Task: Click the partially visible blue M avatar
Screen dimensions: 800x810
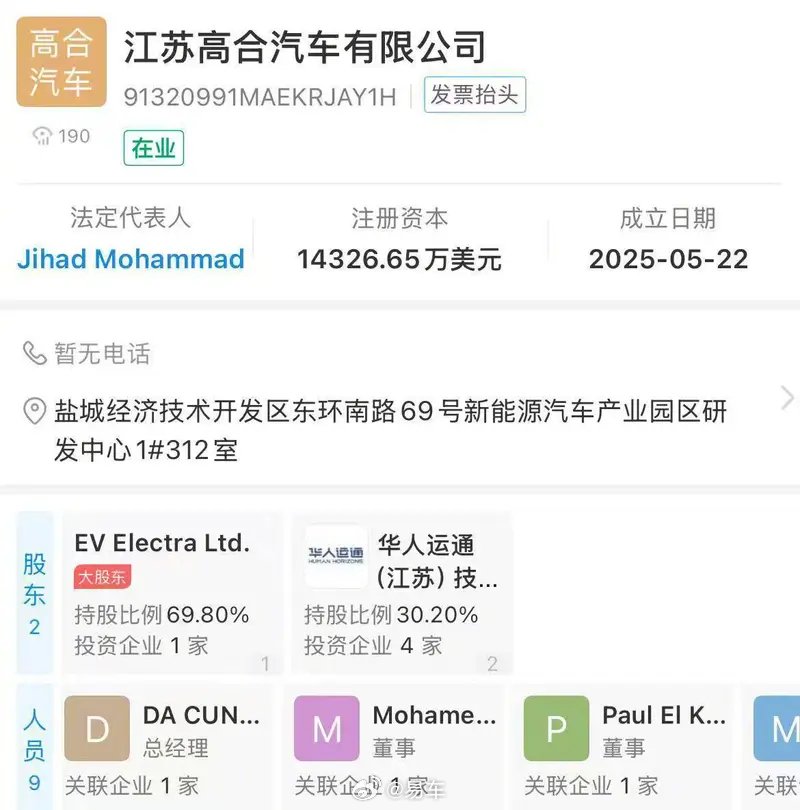Action: (776, 729)
